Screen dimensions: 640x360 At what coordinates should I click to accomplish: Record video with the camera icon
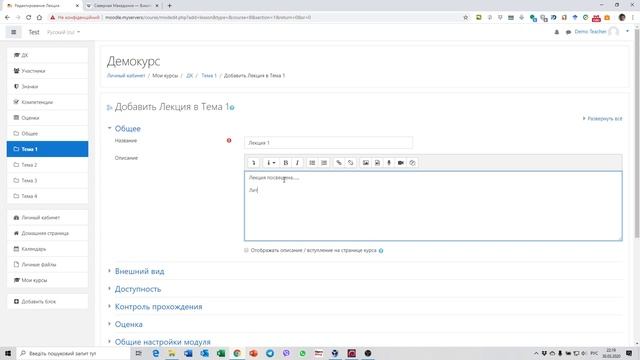click(400, 163)
